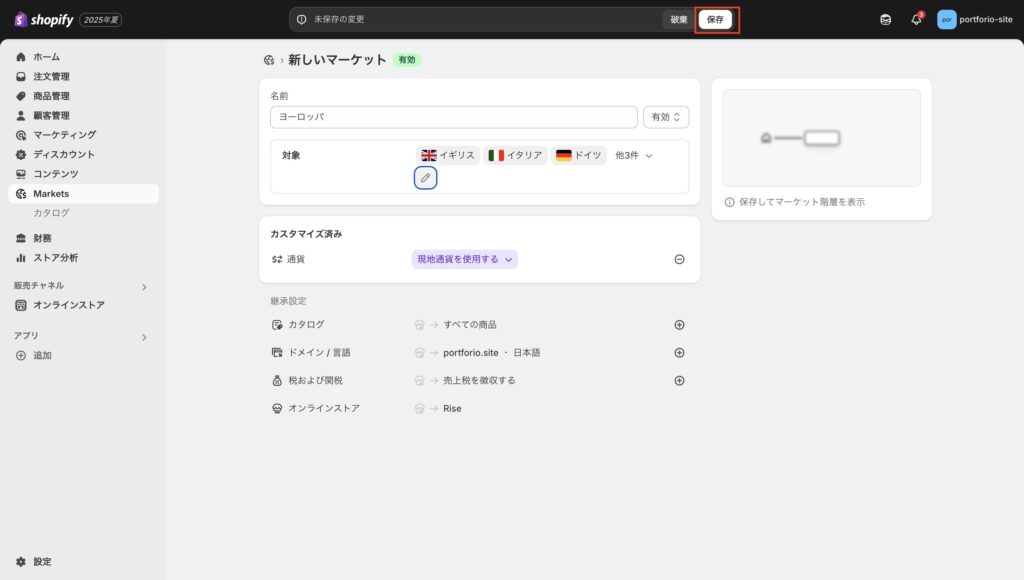Image resolution: width=1024 pixels, height=580 pixels.
Task: Select カタログ under Markets in sidebar
Action: tap(51, 213)
